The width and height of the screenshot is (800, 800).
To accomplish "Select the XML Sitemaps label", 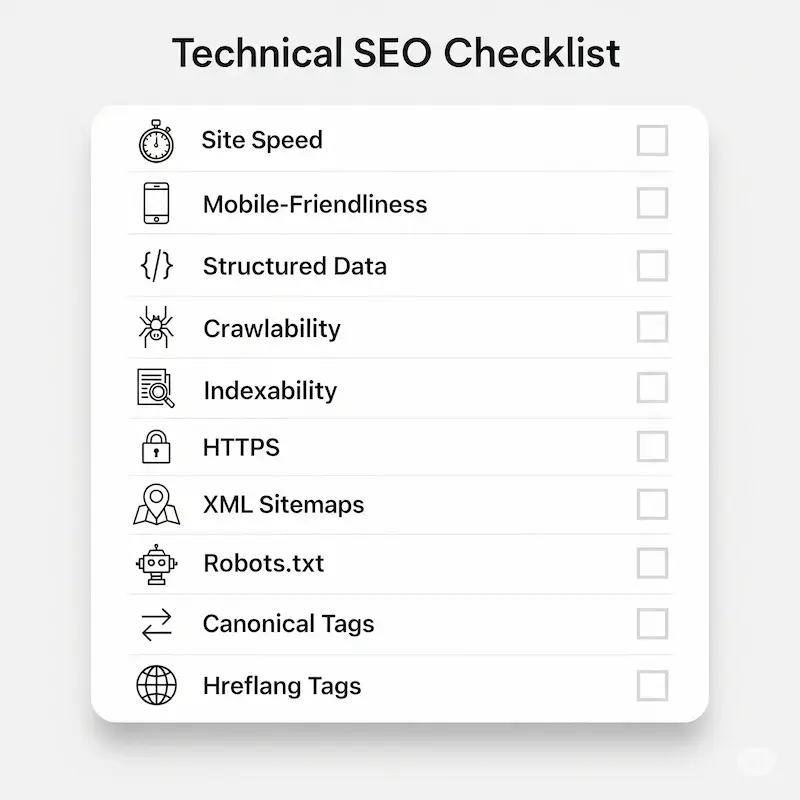I will [283, 505].
